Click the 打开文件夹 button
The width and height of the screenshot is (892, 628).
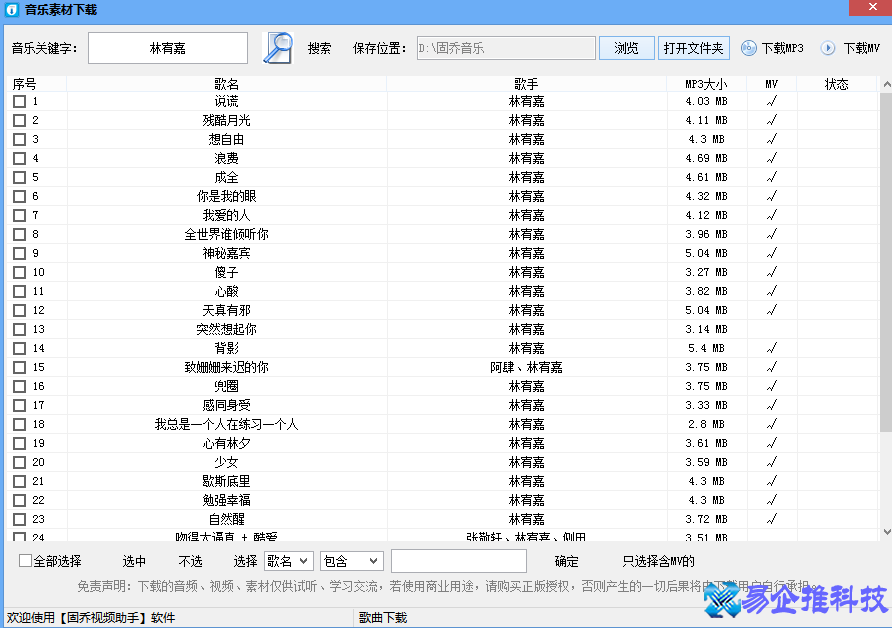tap(693, 46)
